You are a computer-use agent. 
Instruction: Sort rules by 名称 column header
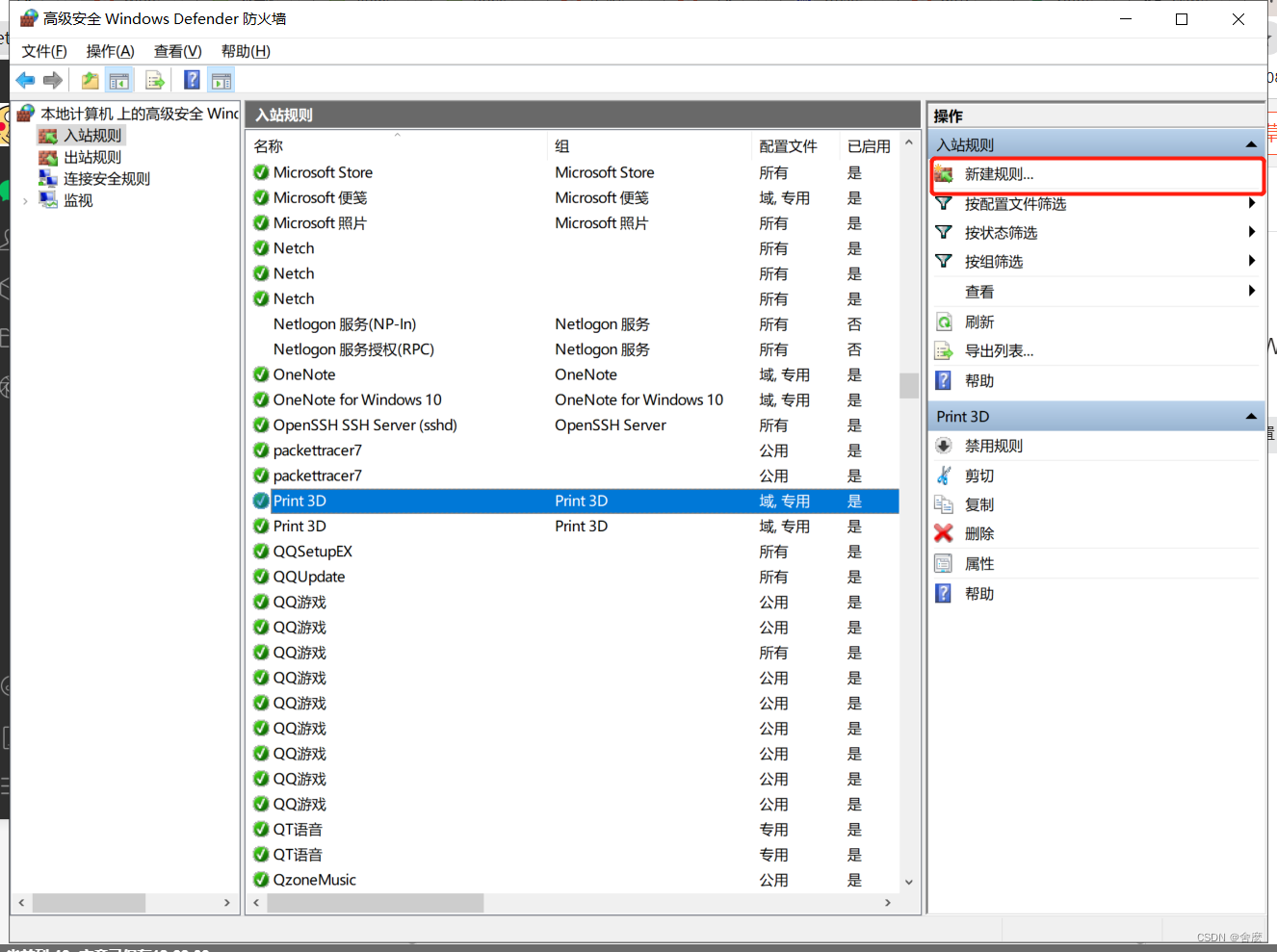[397, 146]
